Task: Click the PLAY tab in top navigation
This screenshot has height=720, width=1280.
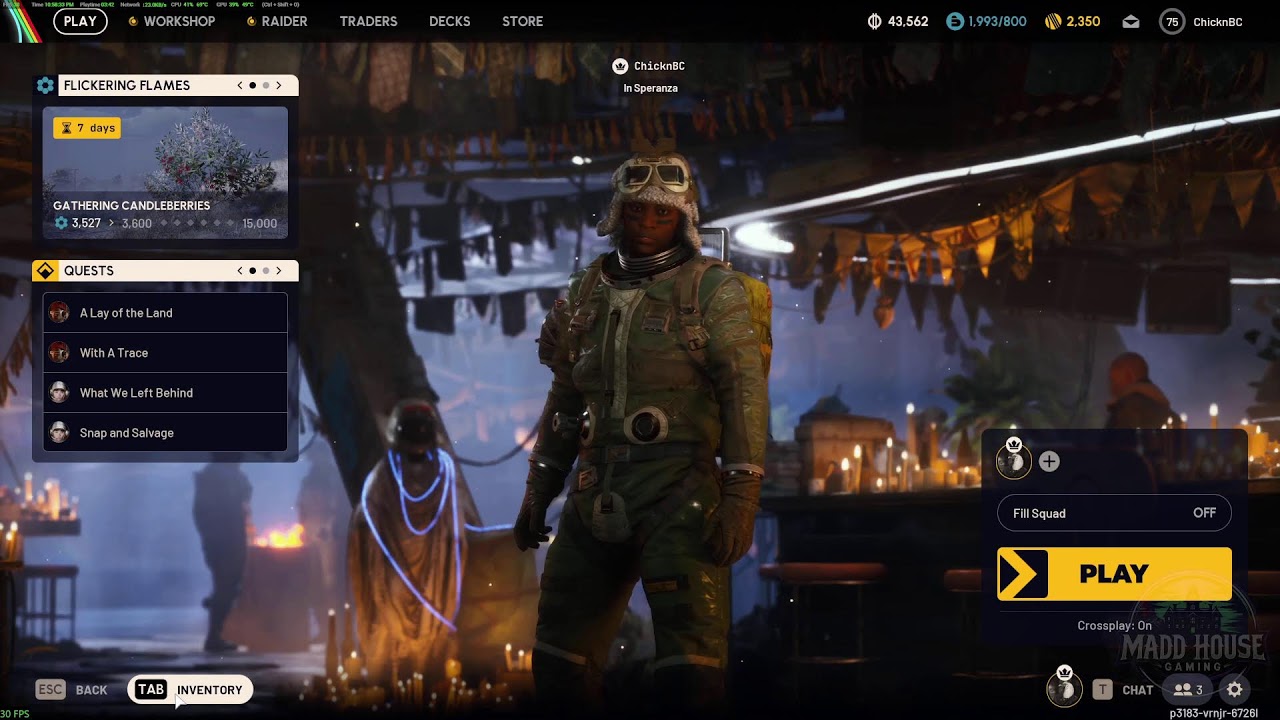Action: [80, 21]
